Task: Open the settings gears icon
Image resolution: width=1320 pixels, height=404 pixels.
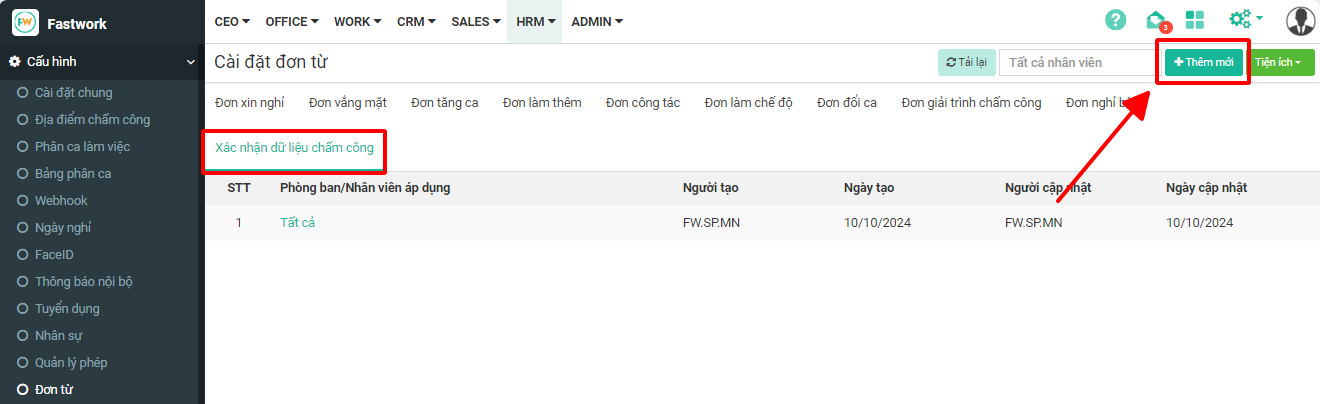Action: (x=1245, y=19)
